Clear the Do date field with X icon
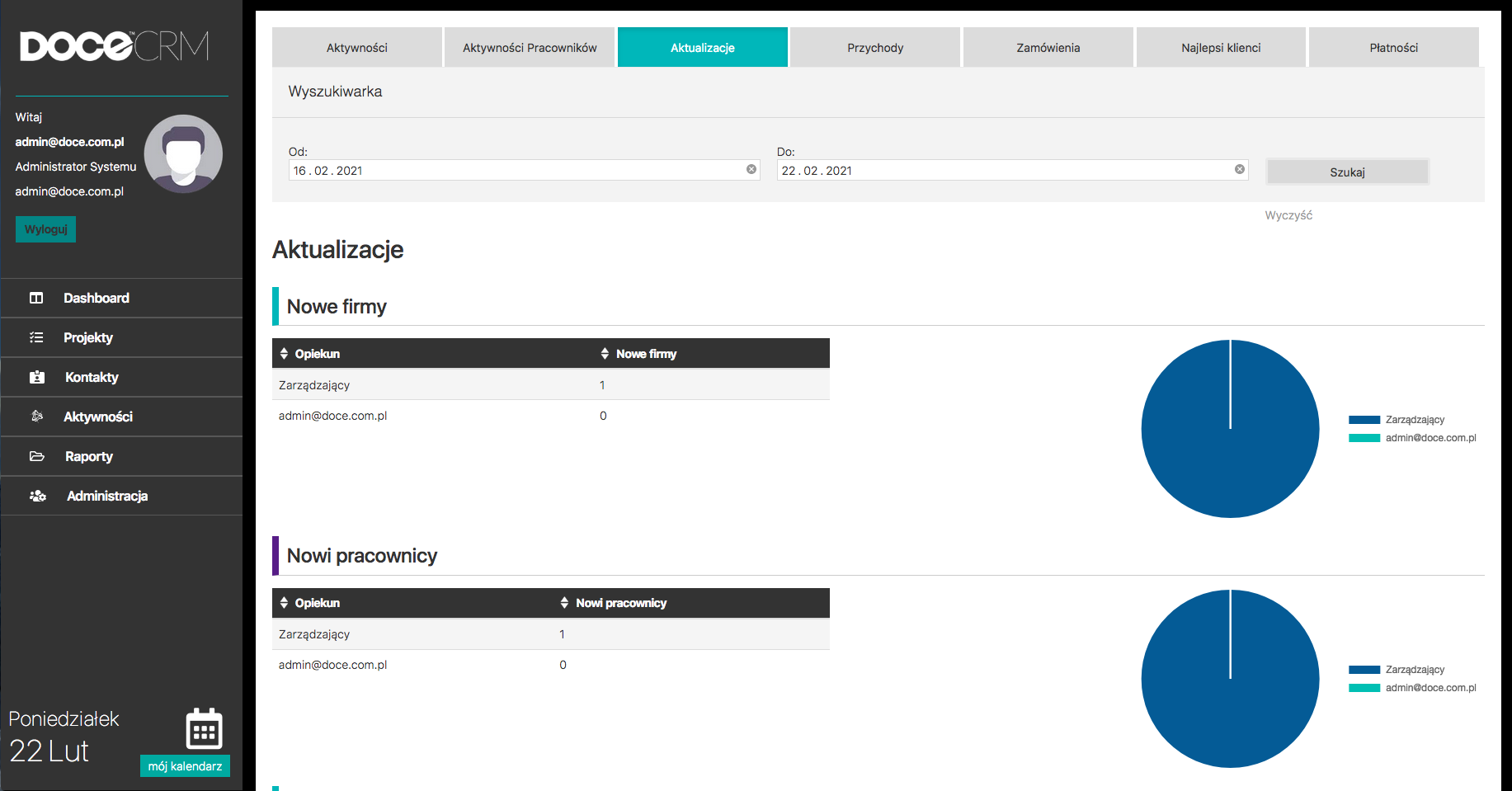Screen dimensions: 1512x791 (x=1240, y=169)
